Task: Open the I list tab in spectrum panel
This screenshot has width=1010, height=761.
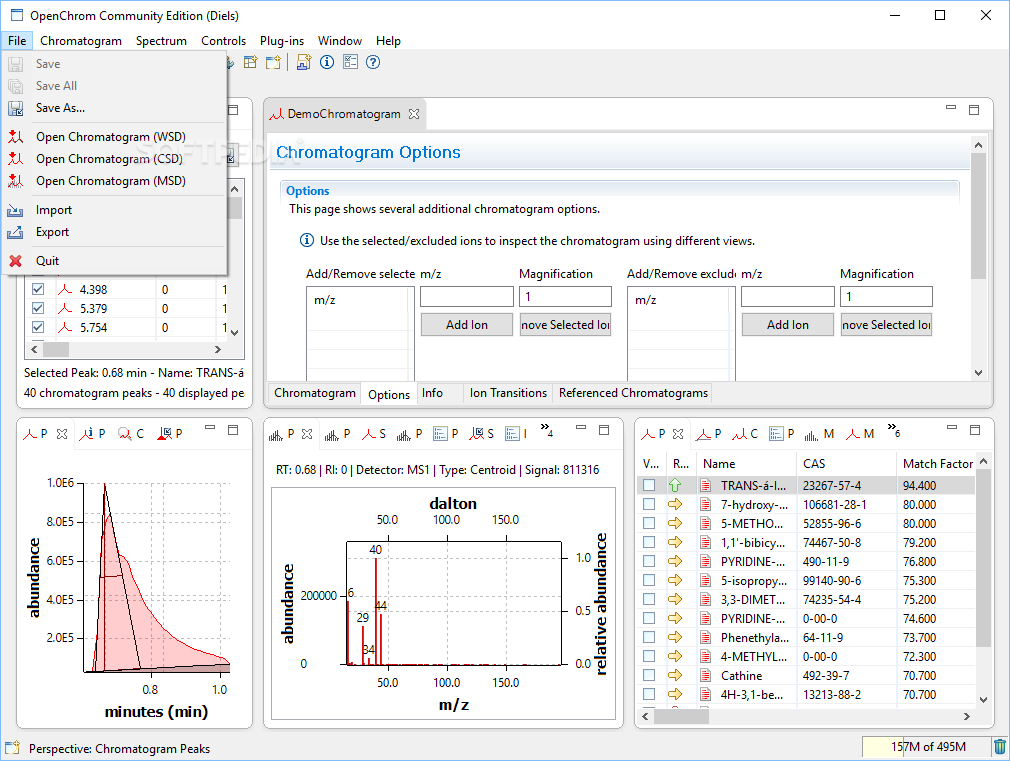Action: click(x=517, y=434)
